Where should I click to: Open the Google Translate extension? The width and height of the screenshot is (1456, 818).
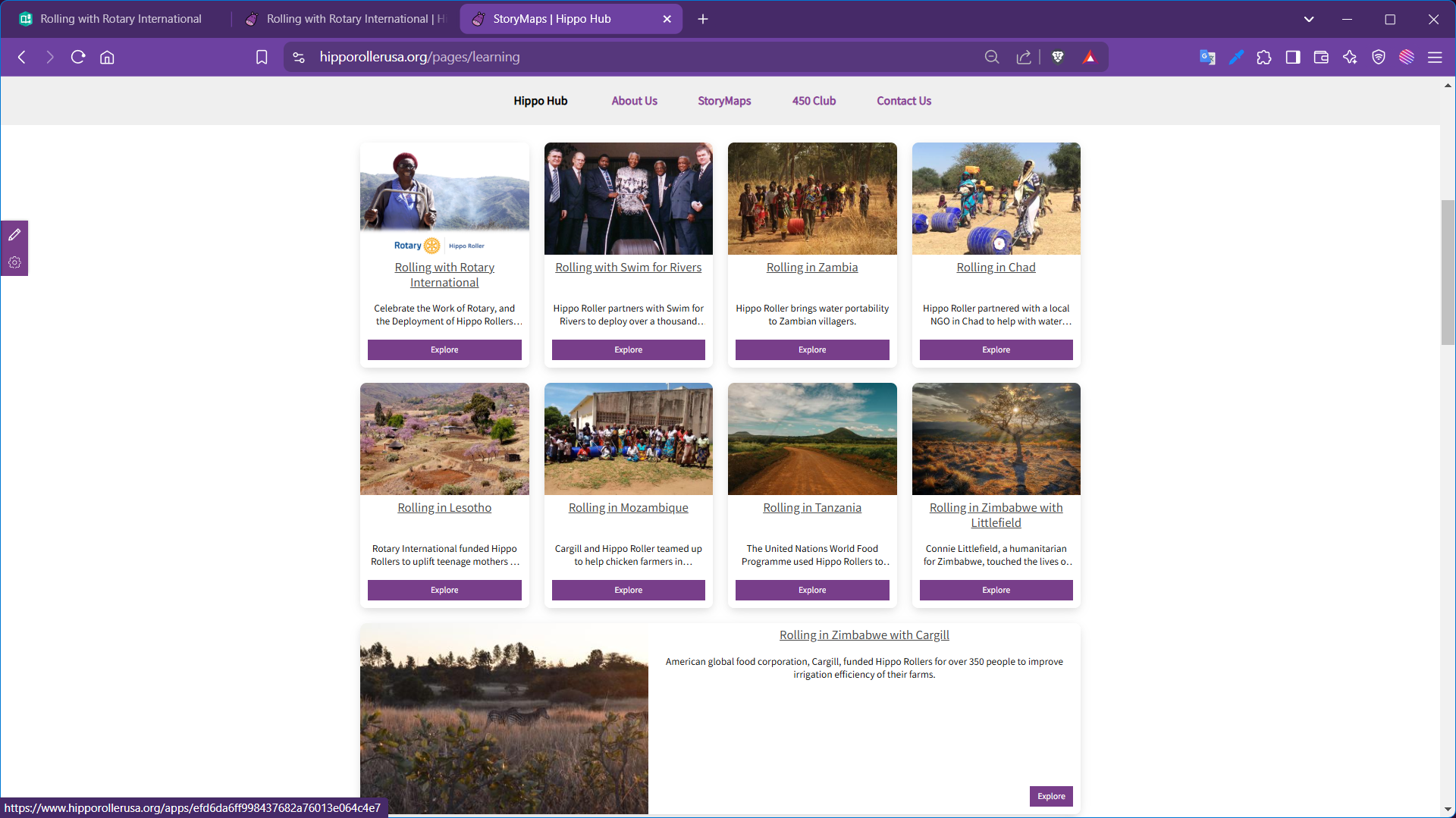pos(1207,57)
